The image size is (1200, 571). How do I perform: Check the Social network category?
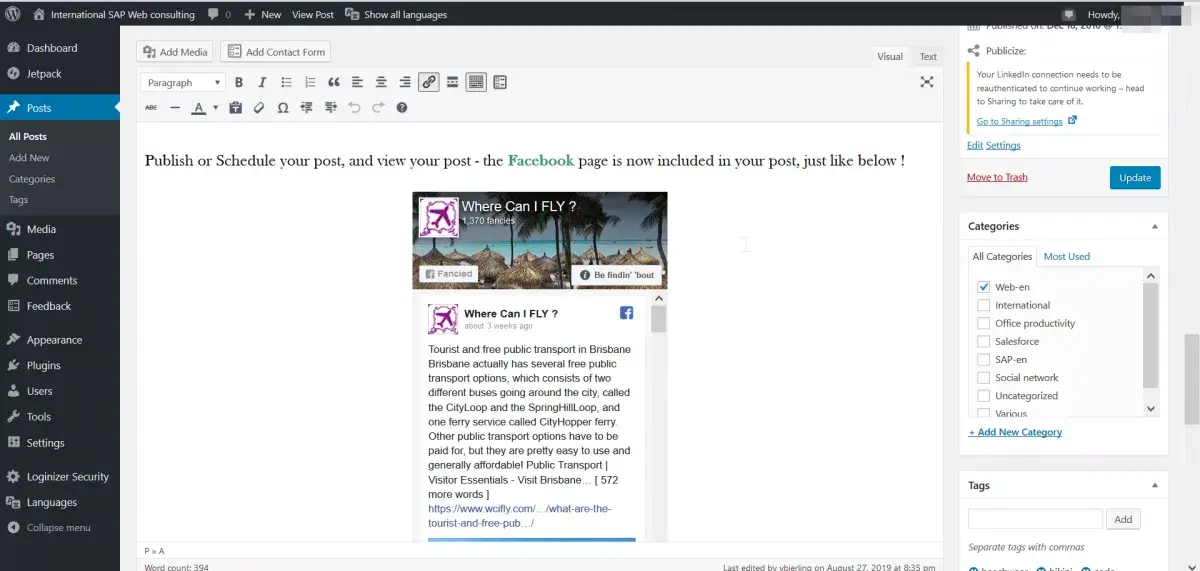pyautogui.click(x=984, y=377)
